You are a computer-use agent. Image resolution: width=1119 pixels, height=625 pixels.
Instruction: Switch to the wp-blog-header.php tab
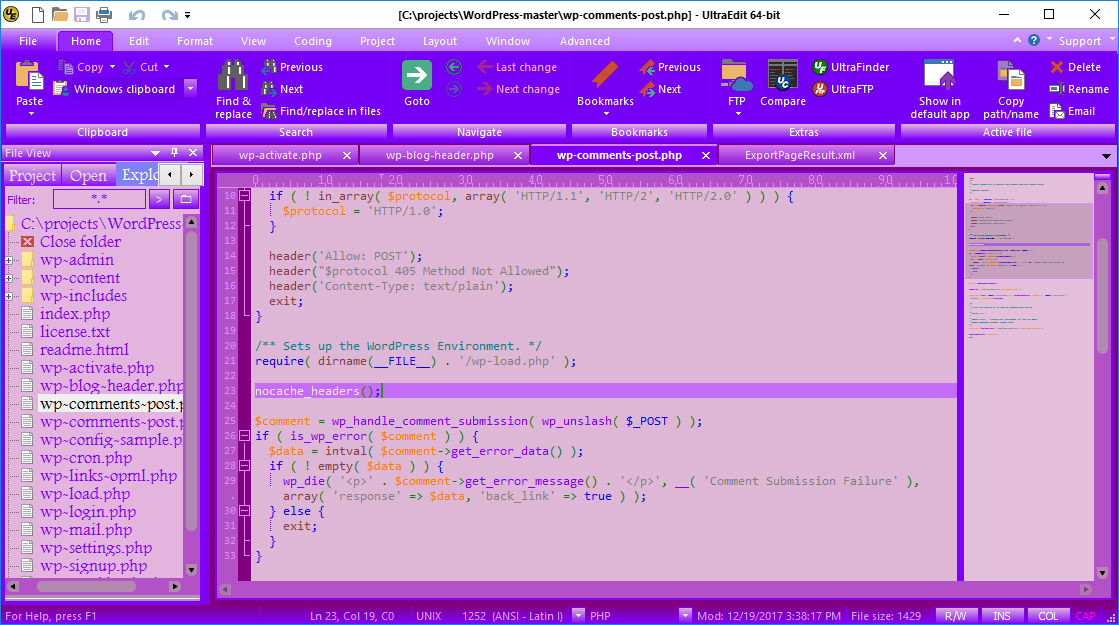pyautogui.click(x=440, y=155)
